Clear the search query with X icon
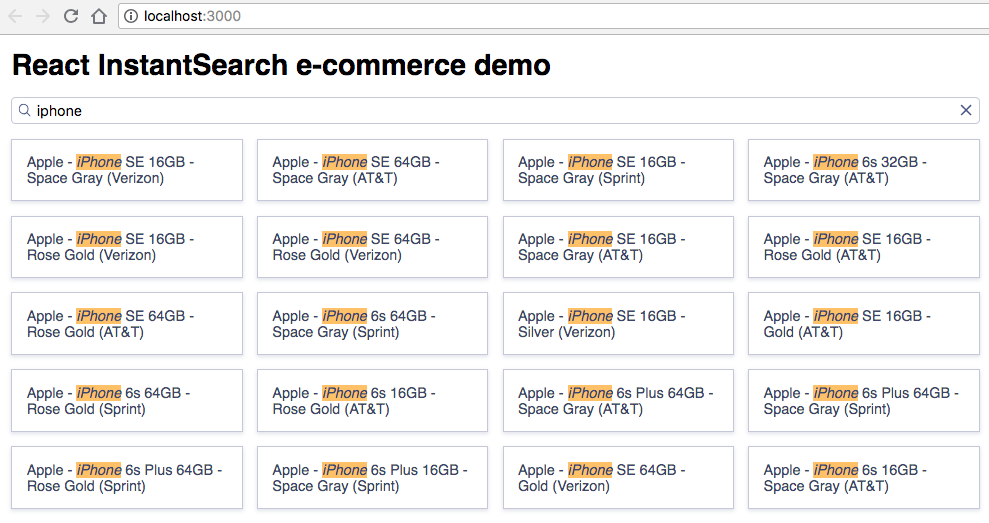Screen dimensions: 989x523 tap(966, 110)
